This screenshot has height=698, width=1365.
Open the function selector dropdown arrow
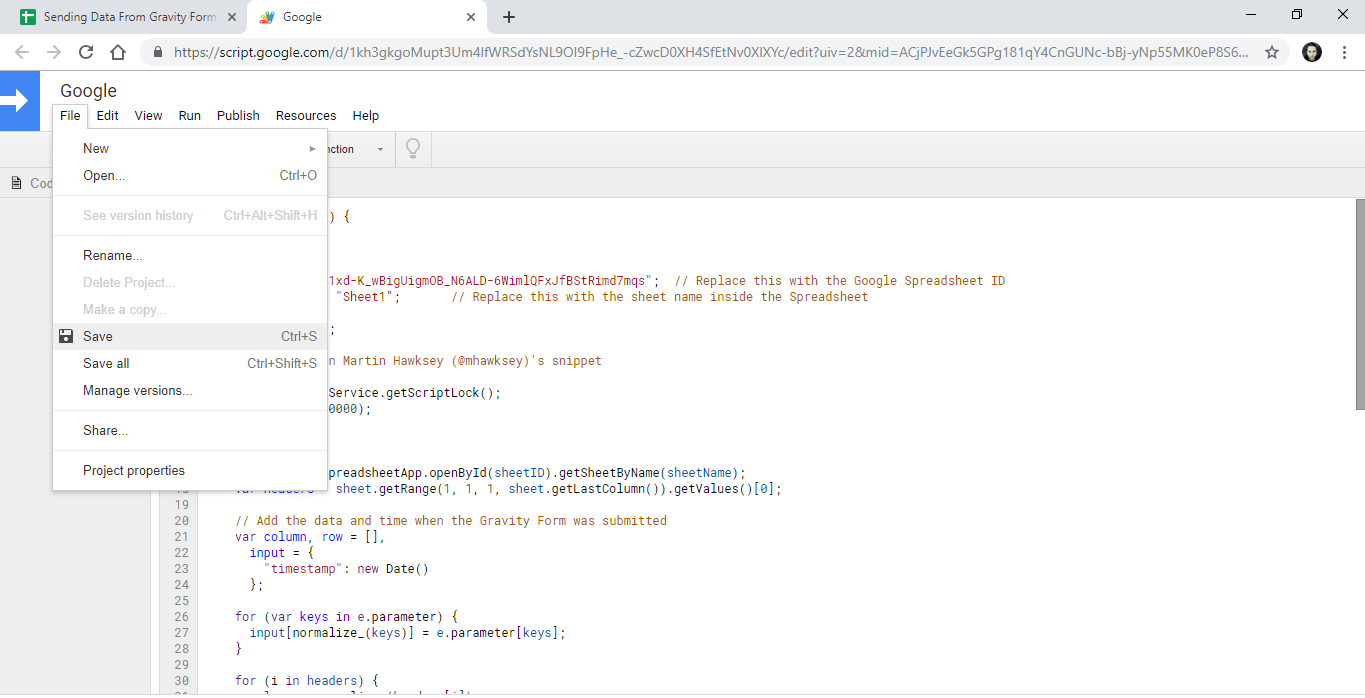[380, 150]
